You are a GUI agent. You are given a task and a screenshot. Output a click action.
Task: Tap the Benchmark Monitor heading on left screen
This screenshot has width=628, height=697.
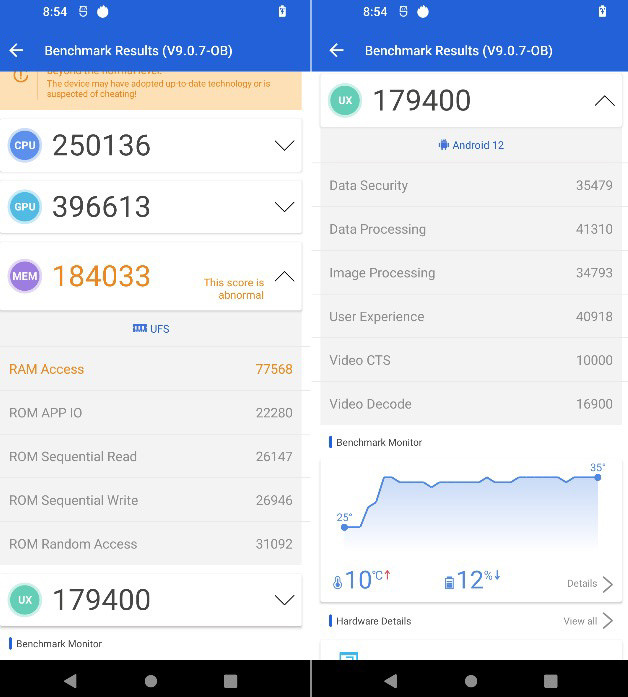click(59, 643)
